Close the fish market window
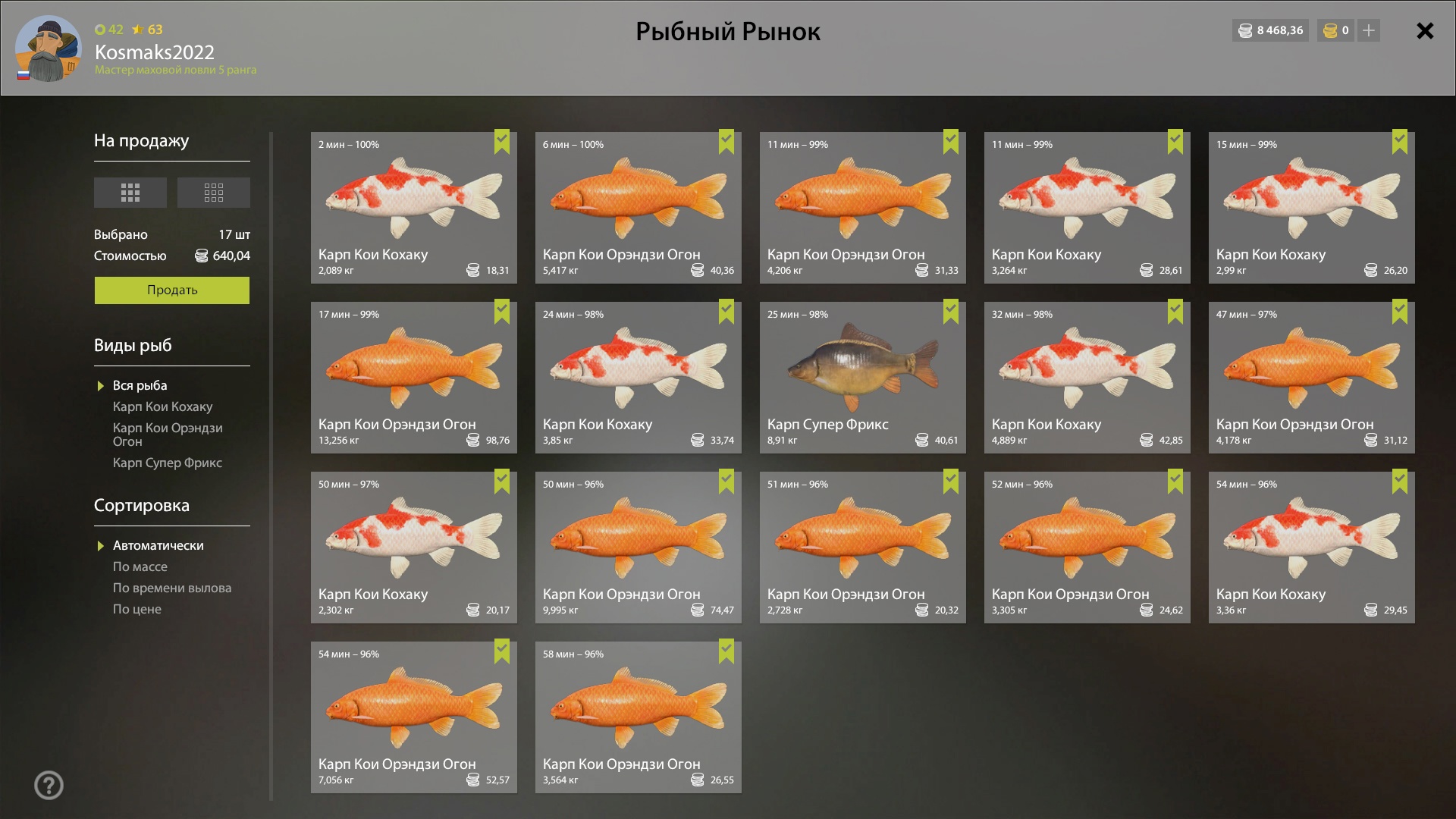 (1425, 31)
